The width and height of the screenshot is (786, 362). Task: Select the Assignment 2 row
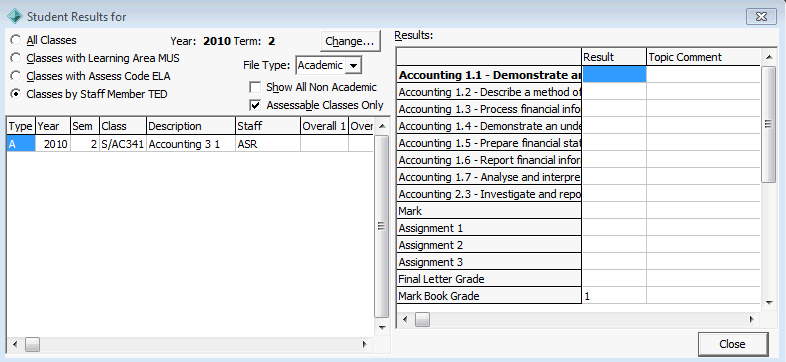tap(489, 245)
